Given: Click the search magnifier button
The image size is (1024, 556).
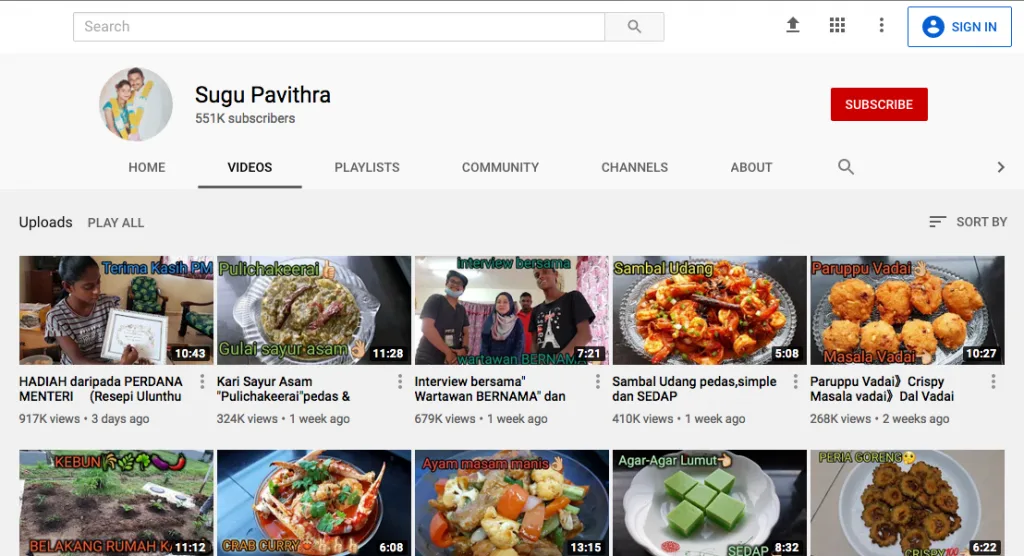Looking at the screenshot, I should click(634, 27).
